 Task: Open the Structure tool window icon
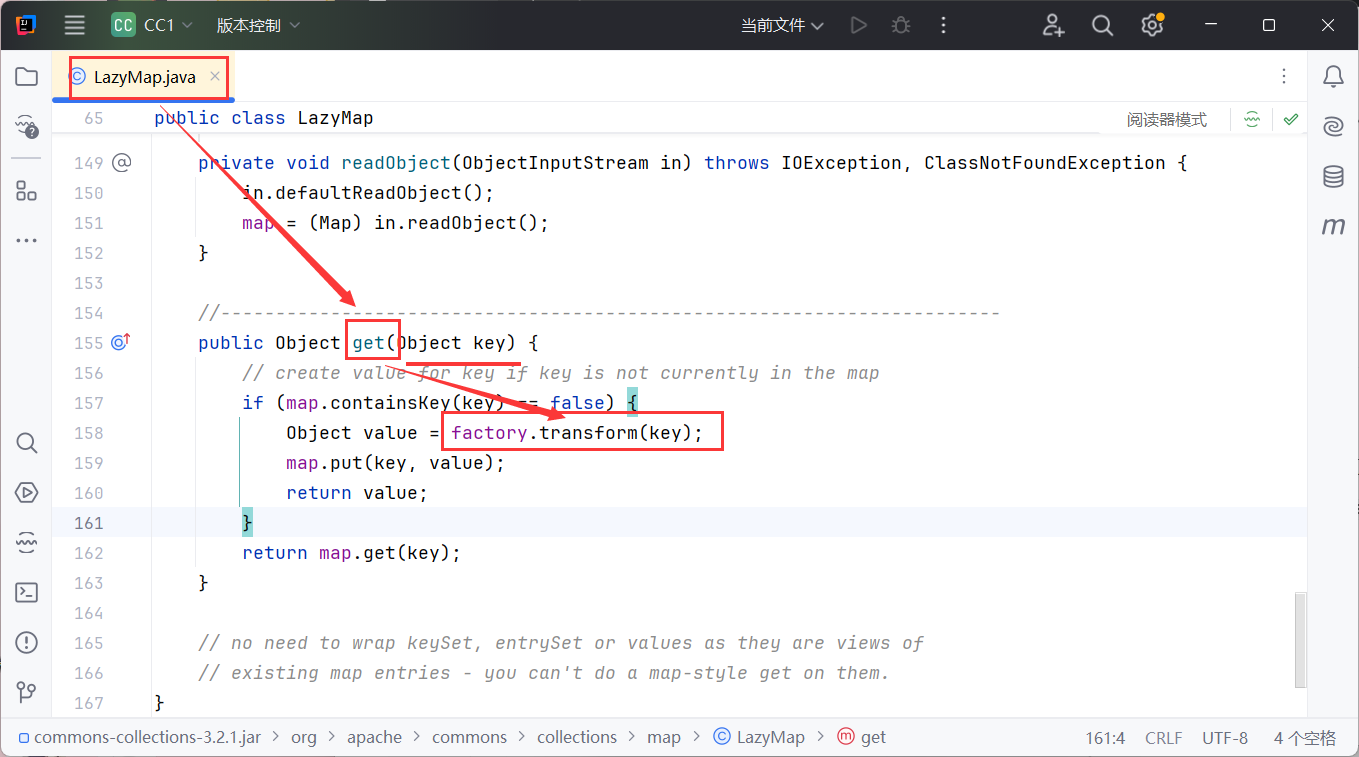point(27,191)
